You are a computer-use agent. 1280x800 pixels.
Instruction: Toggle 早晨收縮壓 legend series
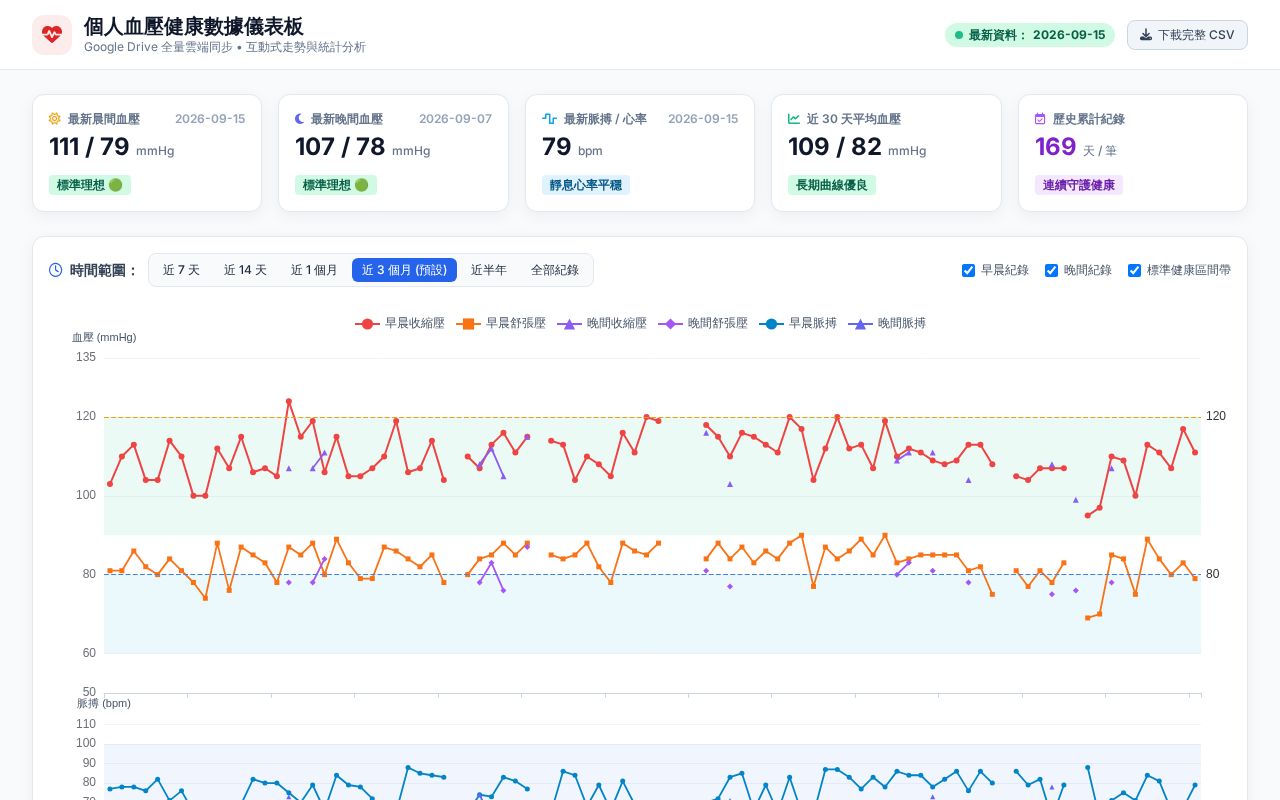[x=400, y=324]
